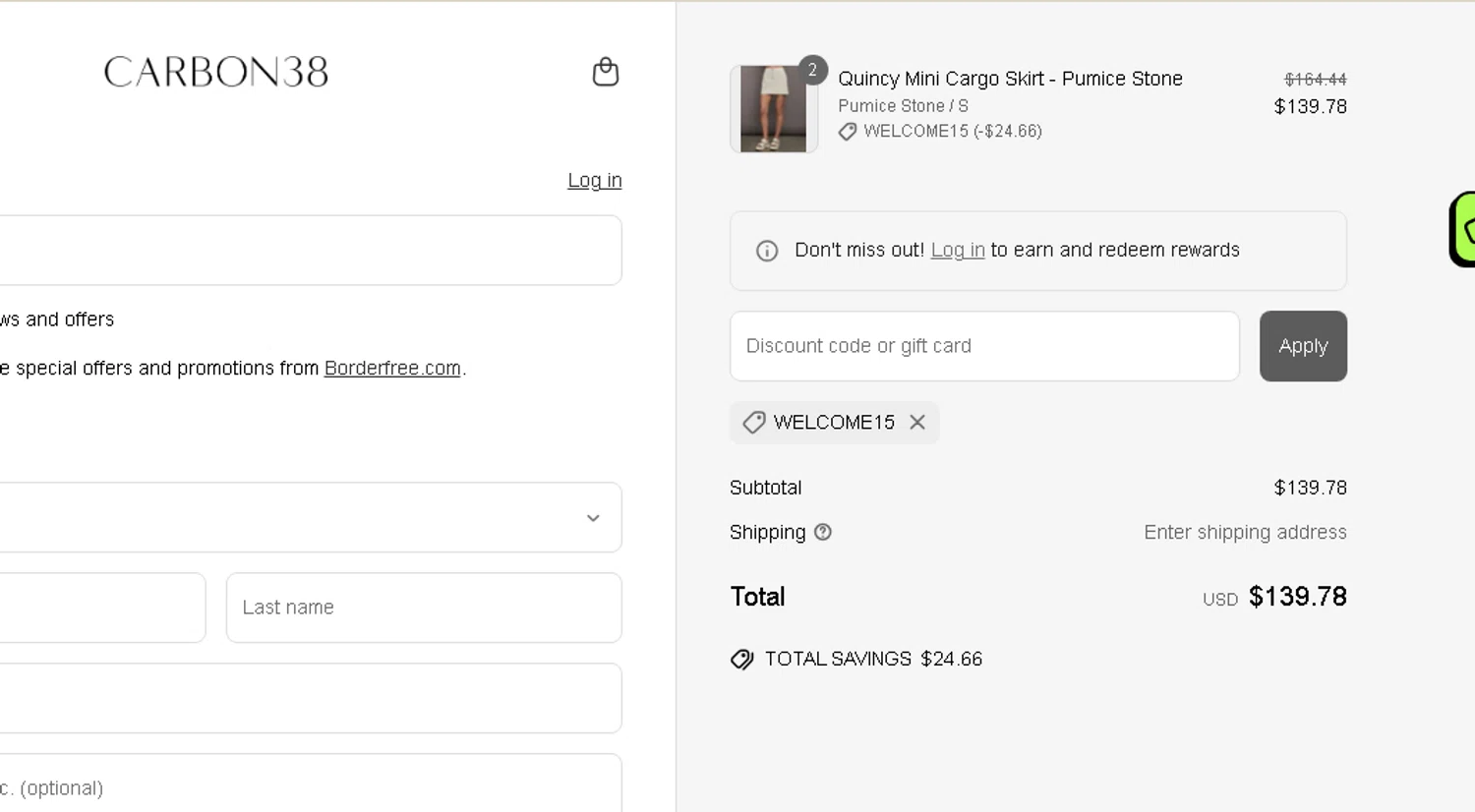This screenshot has width=1475, height=812.
Task: Click the Total USD $139.78 amount
Action: click(1297, 597)
